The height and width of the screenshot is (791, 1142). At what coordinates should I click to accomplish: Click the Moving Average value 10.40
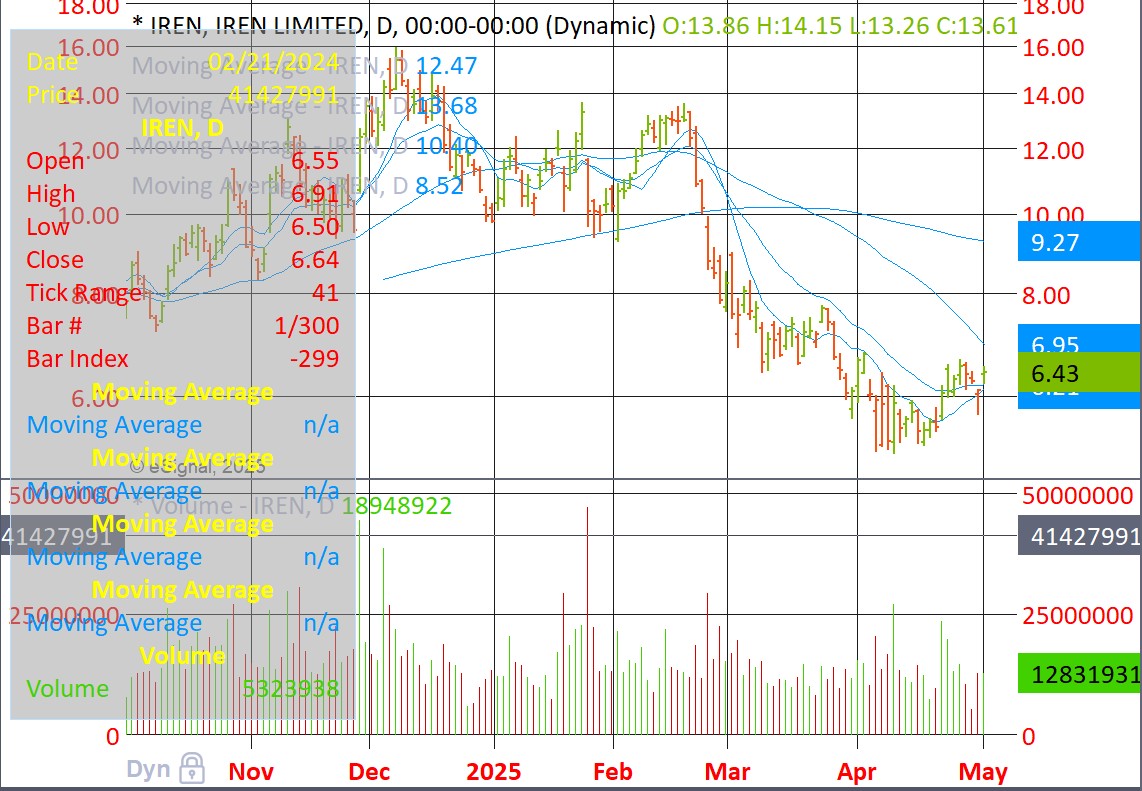[446, 146]
